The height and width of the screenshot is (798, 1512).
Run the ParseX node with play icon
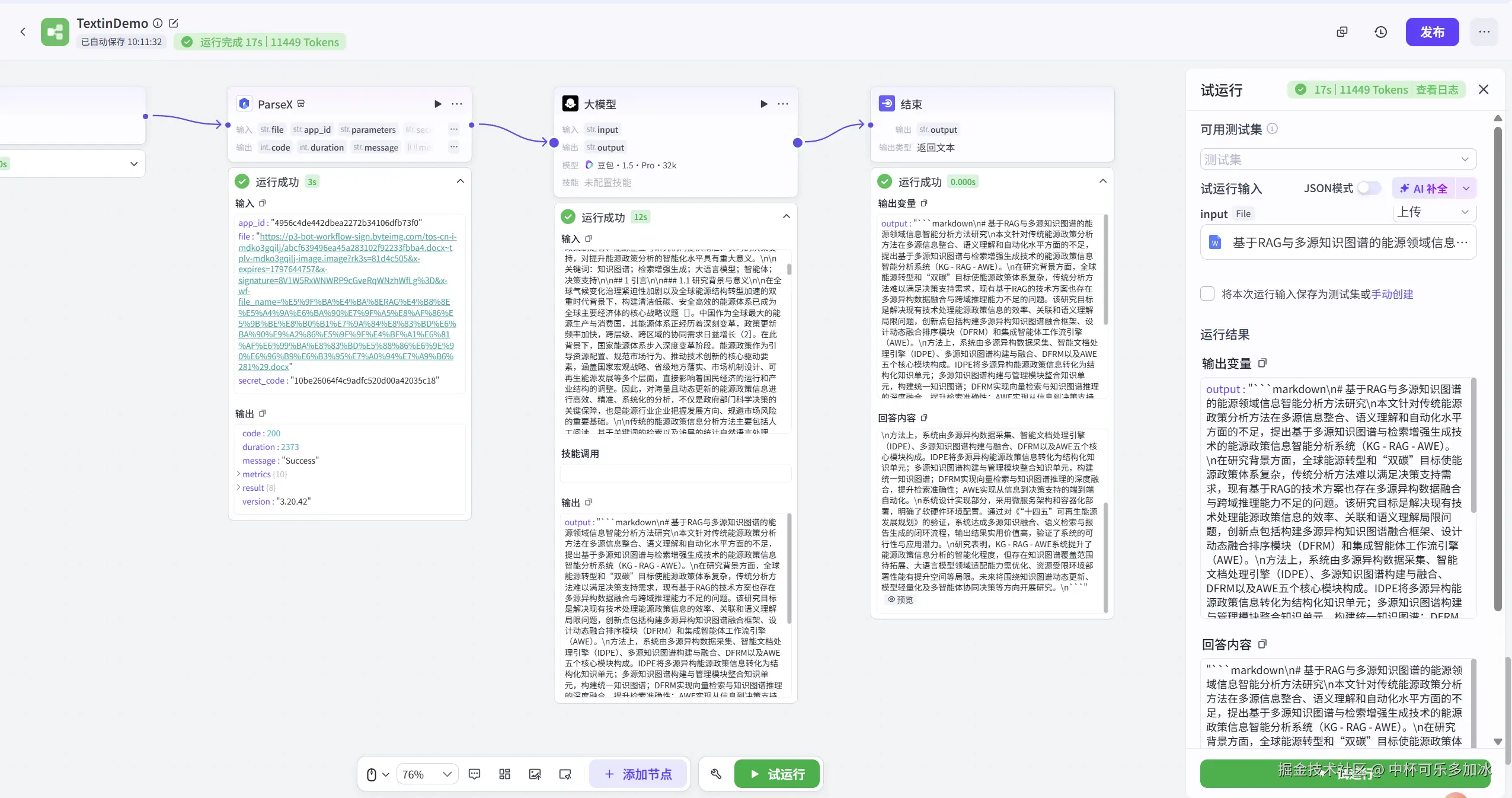tap(437, 104)
